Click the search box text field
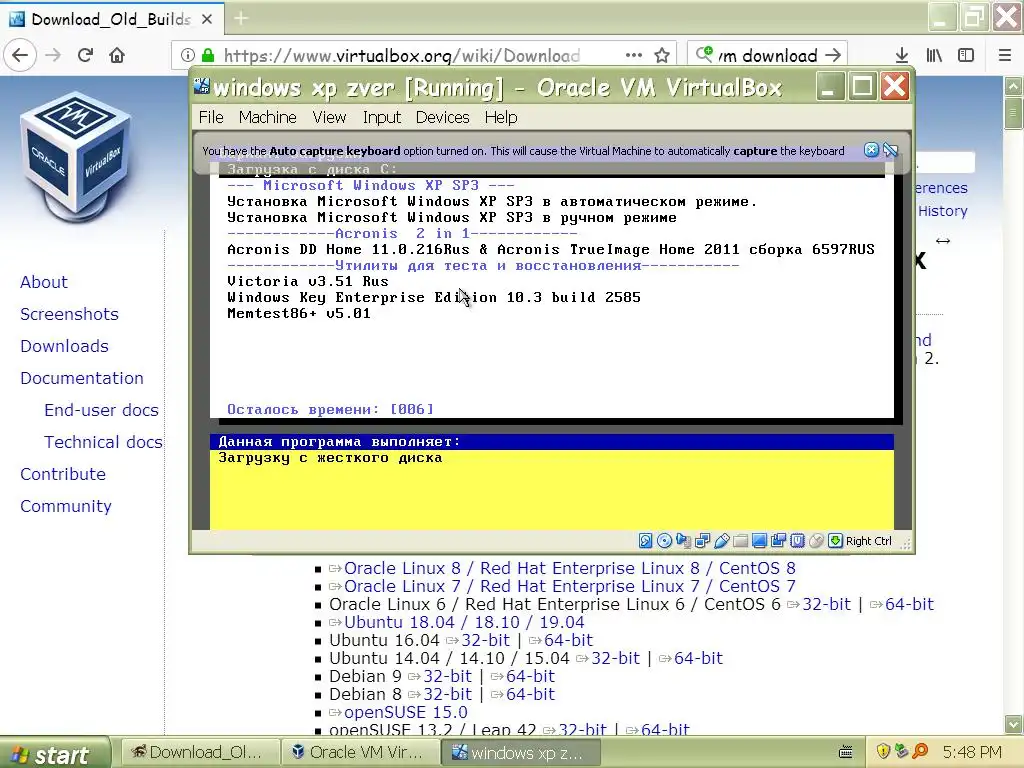 click(768, 55)
